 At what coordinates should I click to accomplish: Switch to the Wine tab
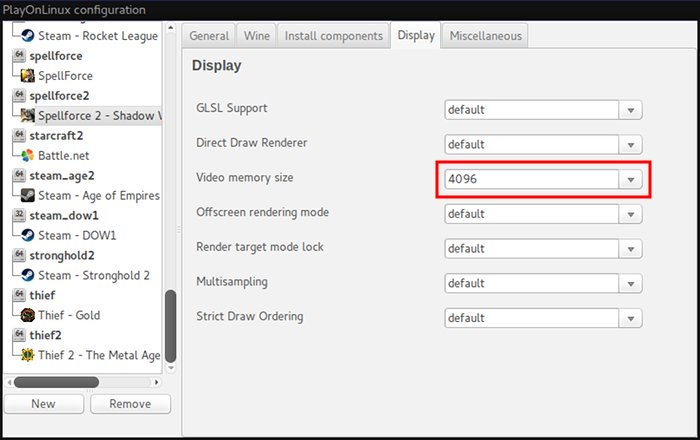[257, 36]
